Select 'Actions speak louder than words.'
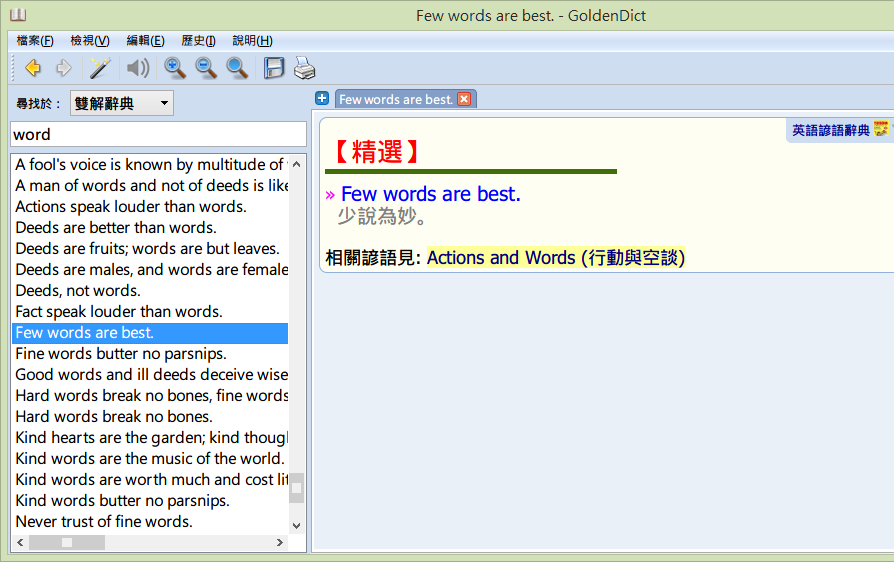Image resolution: width=894 pixels, height=562 pixels. pyautogui.click(x=150, y=206)
